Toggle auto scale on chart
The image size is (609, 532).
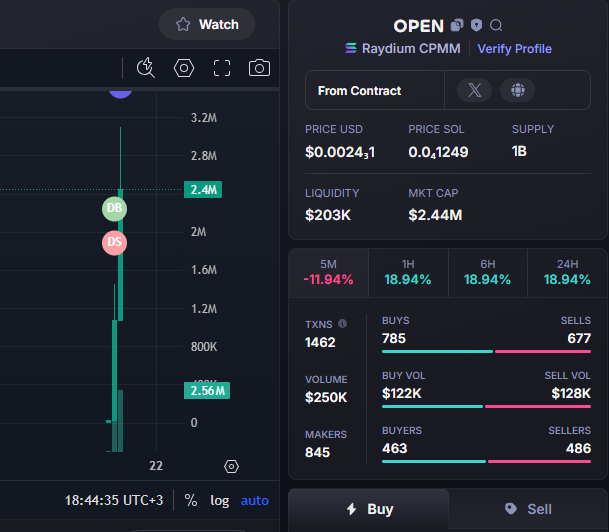click(x=255, y=501)
